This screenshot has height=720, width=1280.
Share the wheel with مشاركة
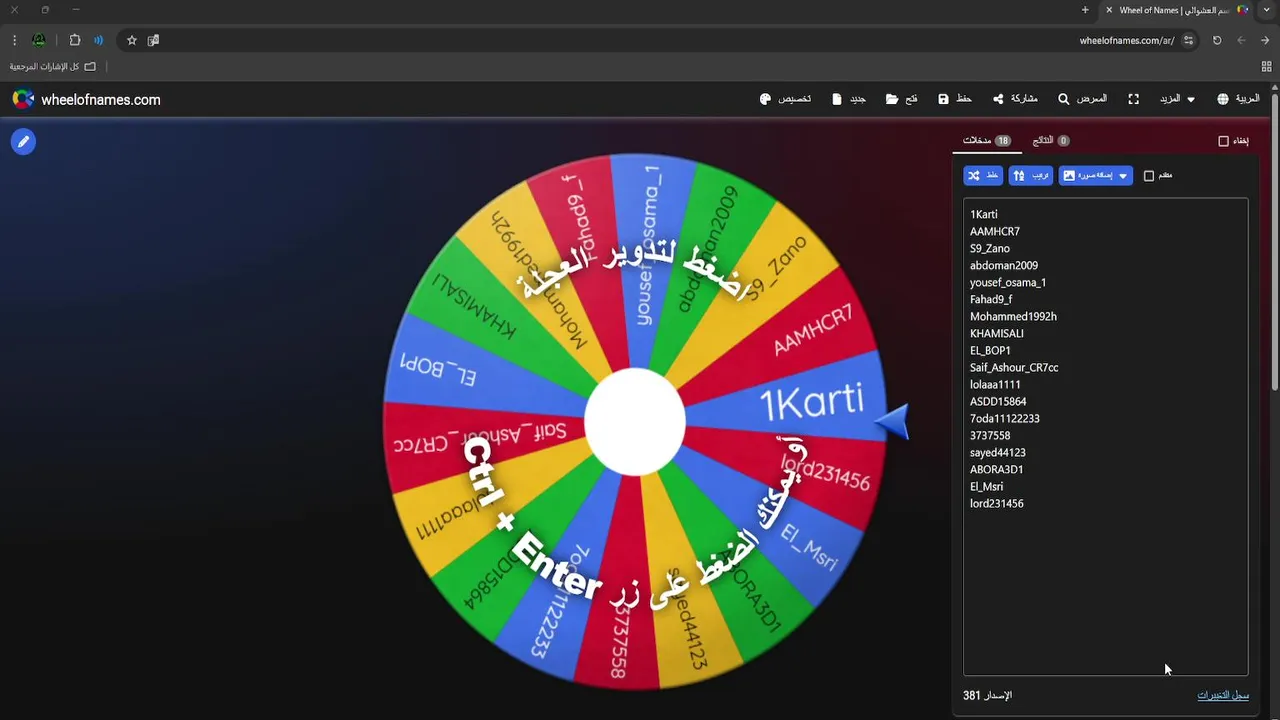tap(1015, 99)
